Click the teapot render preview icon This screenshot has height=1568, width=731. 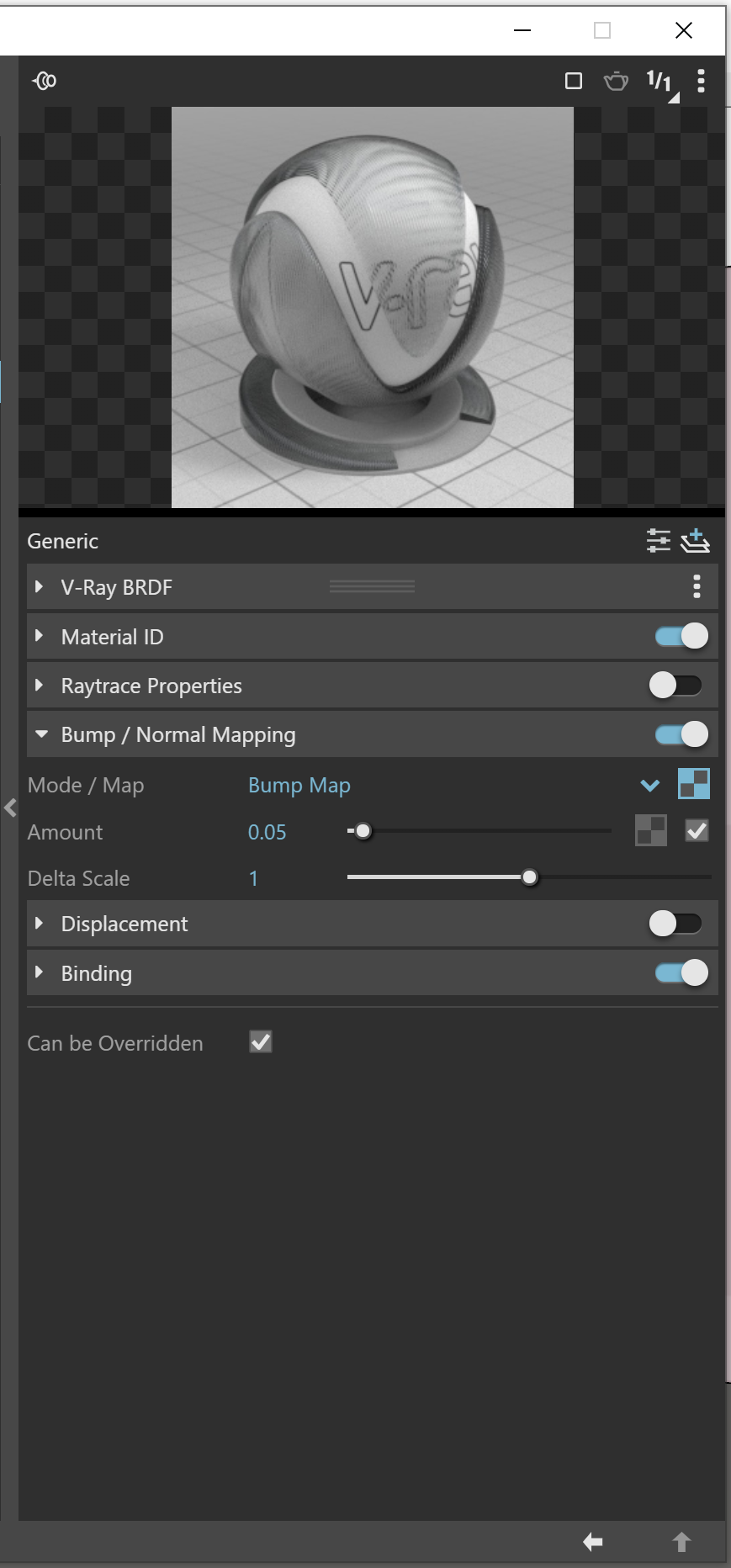coord(616,81)
